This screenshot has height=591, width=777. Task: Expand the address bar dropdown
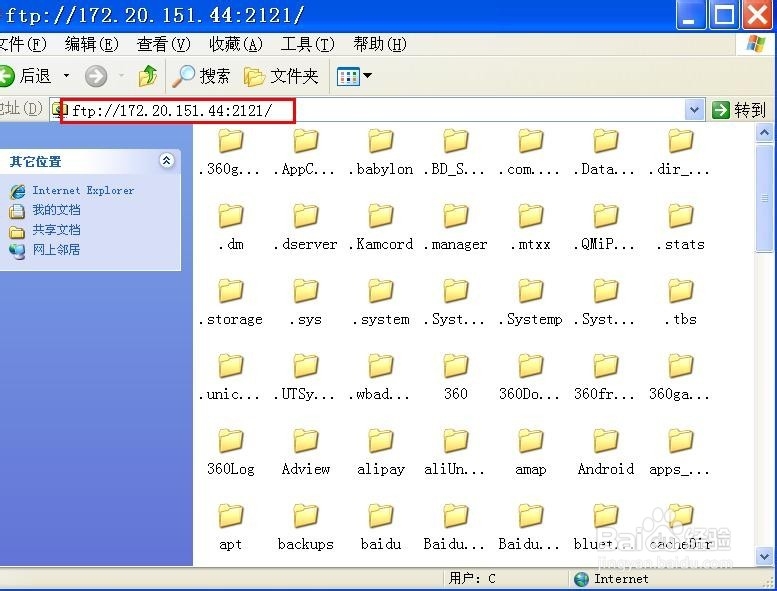pos(694,110)
